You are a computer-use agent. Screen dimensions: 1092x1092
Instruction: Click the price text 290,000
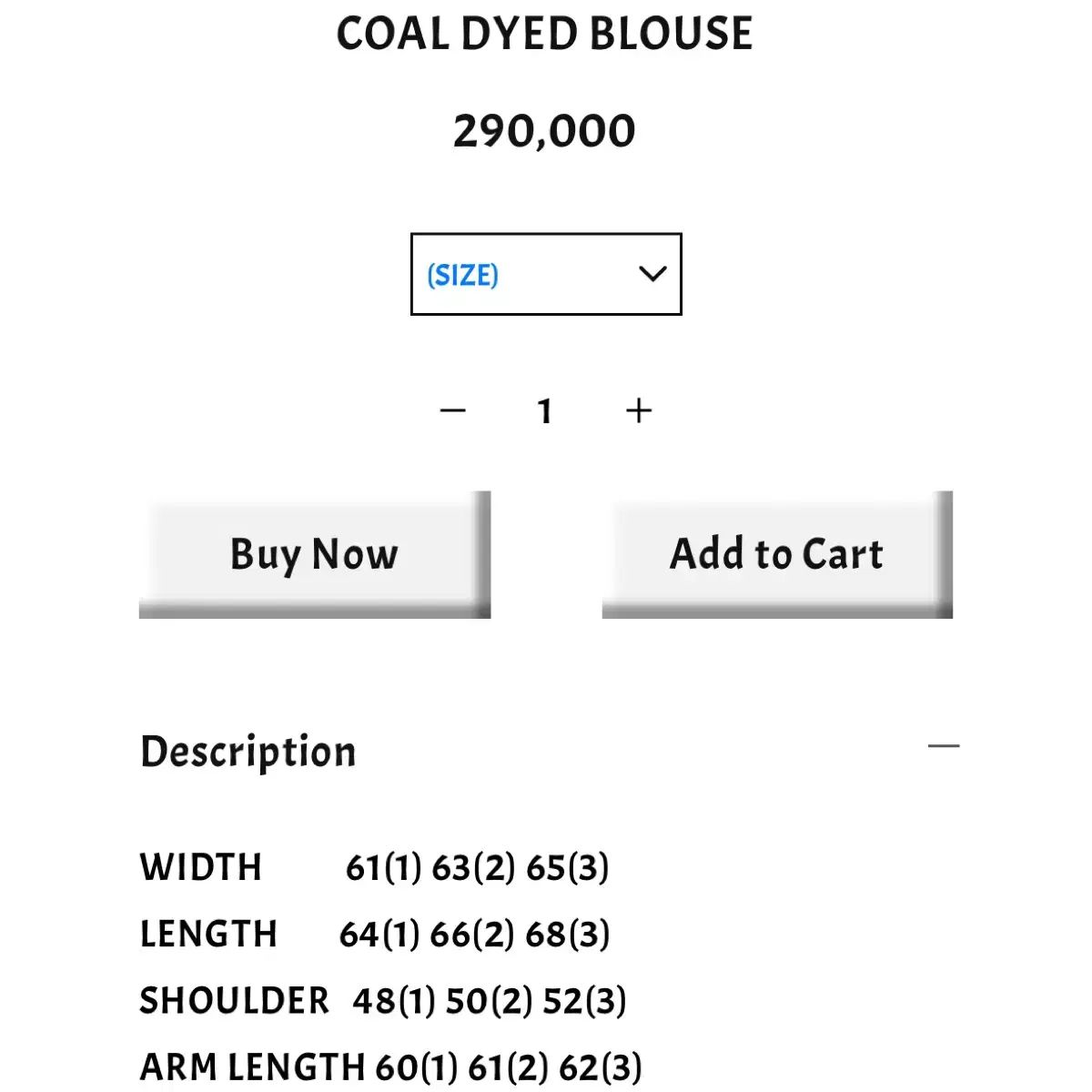[544, 129]
